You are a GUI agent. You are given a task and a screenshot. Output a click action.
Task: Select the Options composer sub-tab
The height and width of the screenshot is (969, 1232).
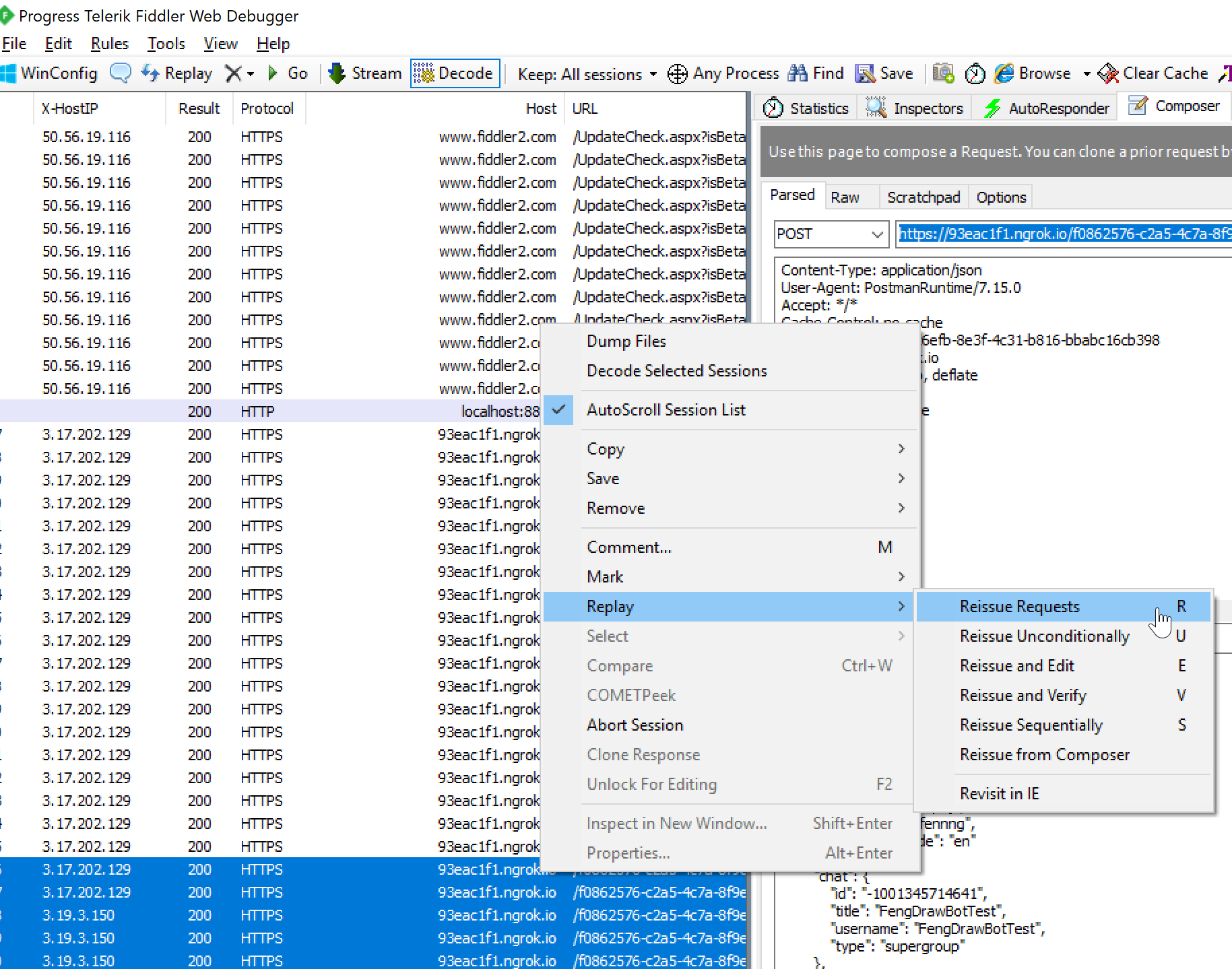(1001, 197)
